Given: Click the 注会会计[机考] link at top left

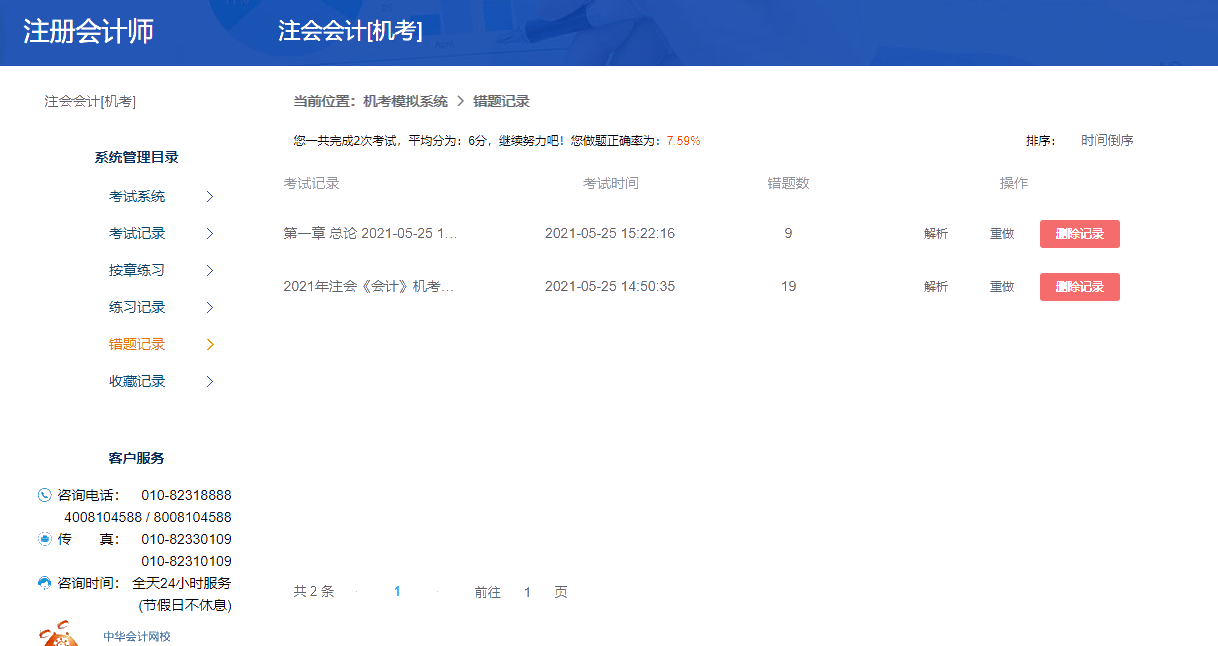Looking at the screenshot, I should tap(89, 100).
